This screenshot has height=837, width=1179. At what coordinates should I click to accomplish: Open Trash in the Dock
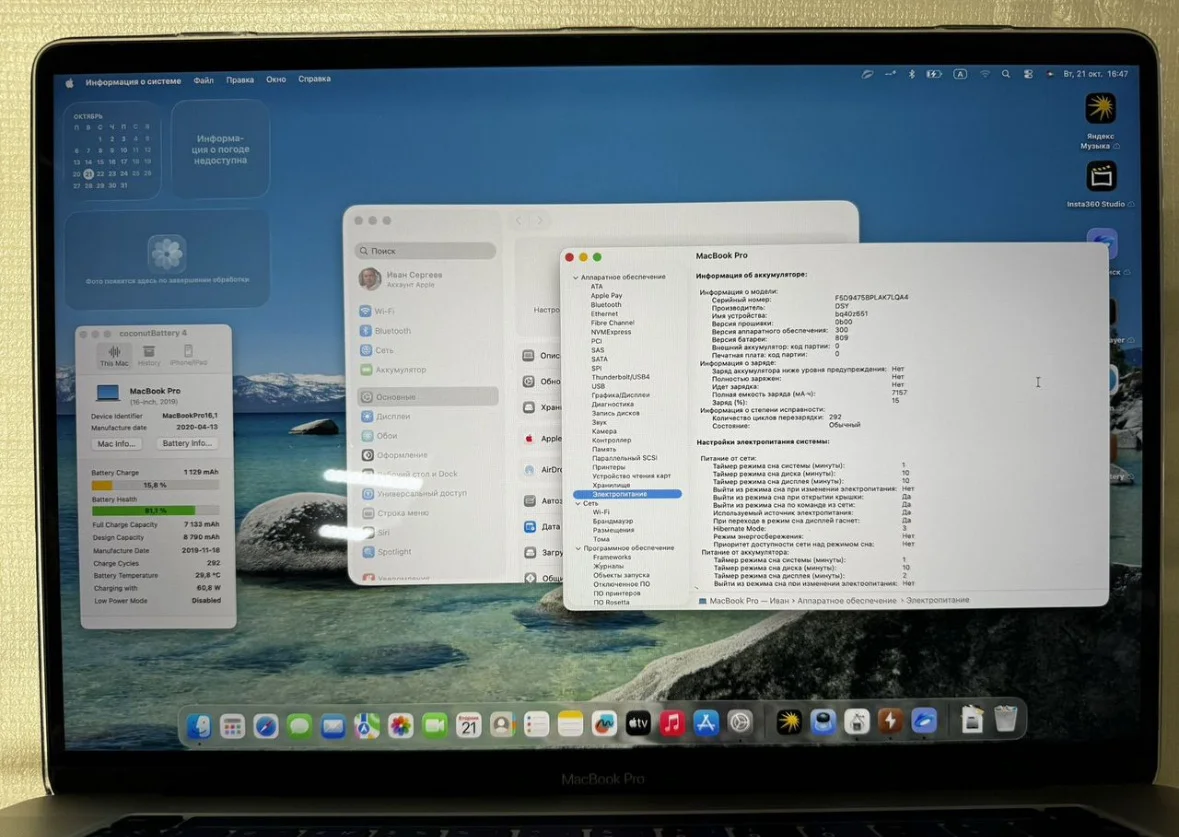pos(1005,719)
